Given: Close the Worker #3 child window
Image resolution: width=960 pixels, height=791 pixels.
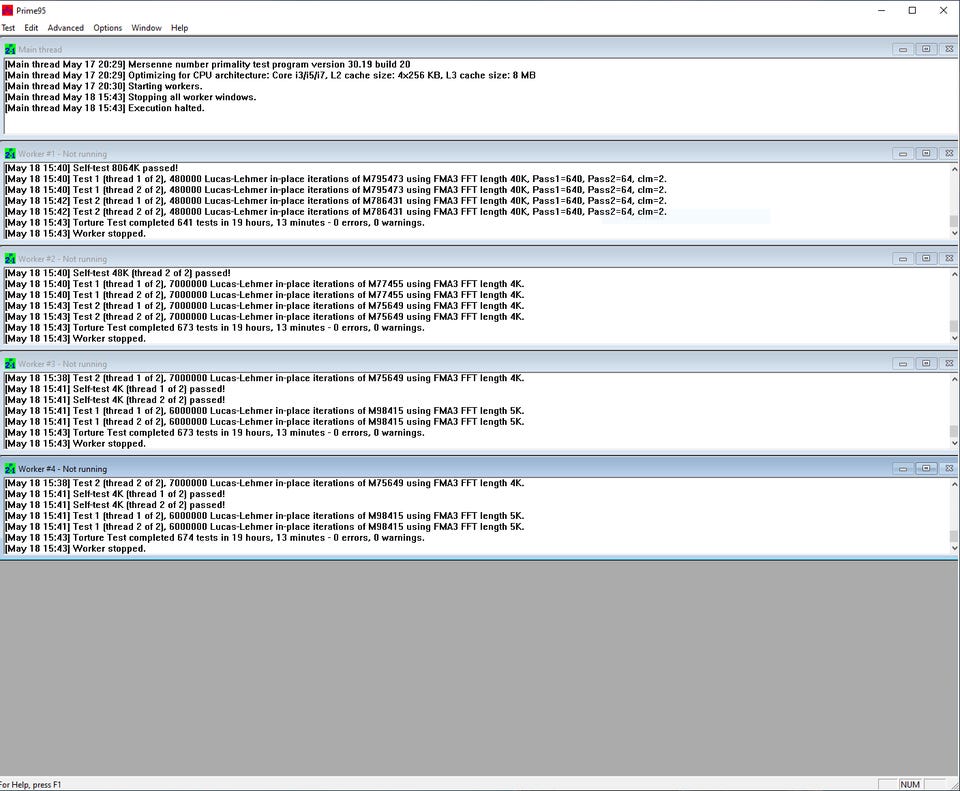Looking at the screenshot, I should tap(948, 364).
